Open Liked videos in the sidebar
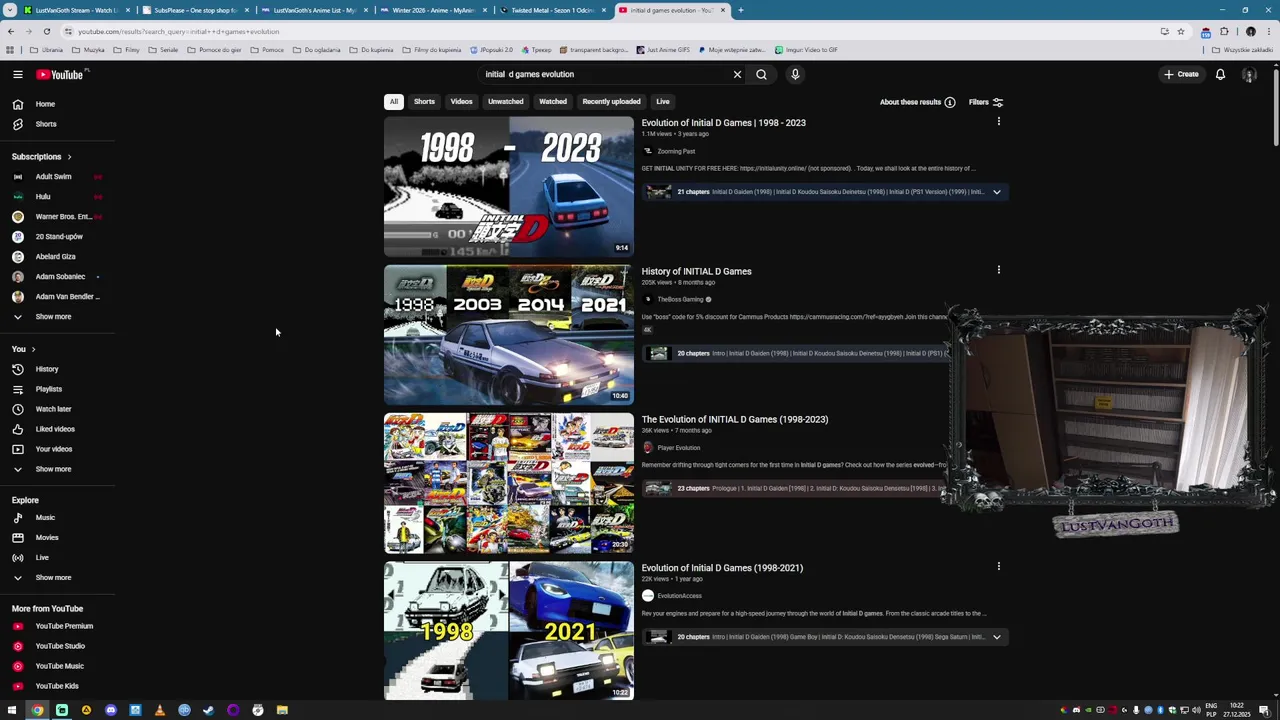Viewport: 1280px width, 720px height. click(x=55, y=429)
